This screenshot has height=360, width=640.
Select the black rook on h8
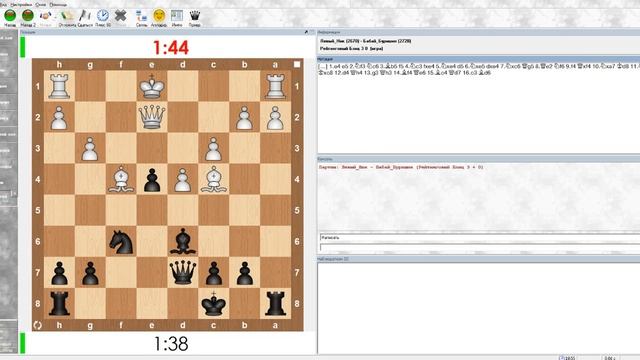click(x=59, y=303)
